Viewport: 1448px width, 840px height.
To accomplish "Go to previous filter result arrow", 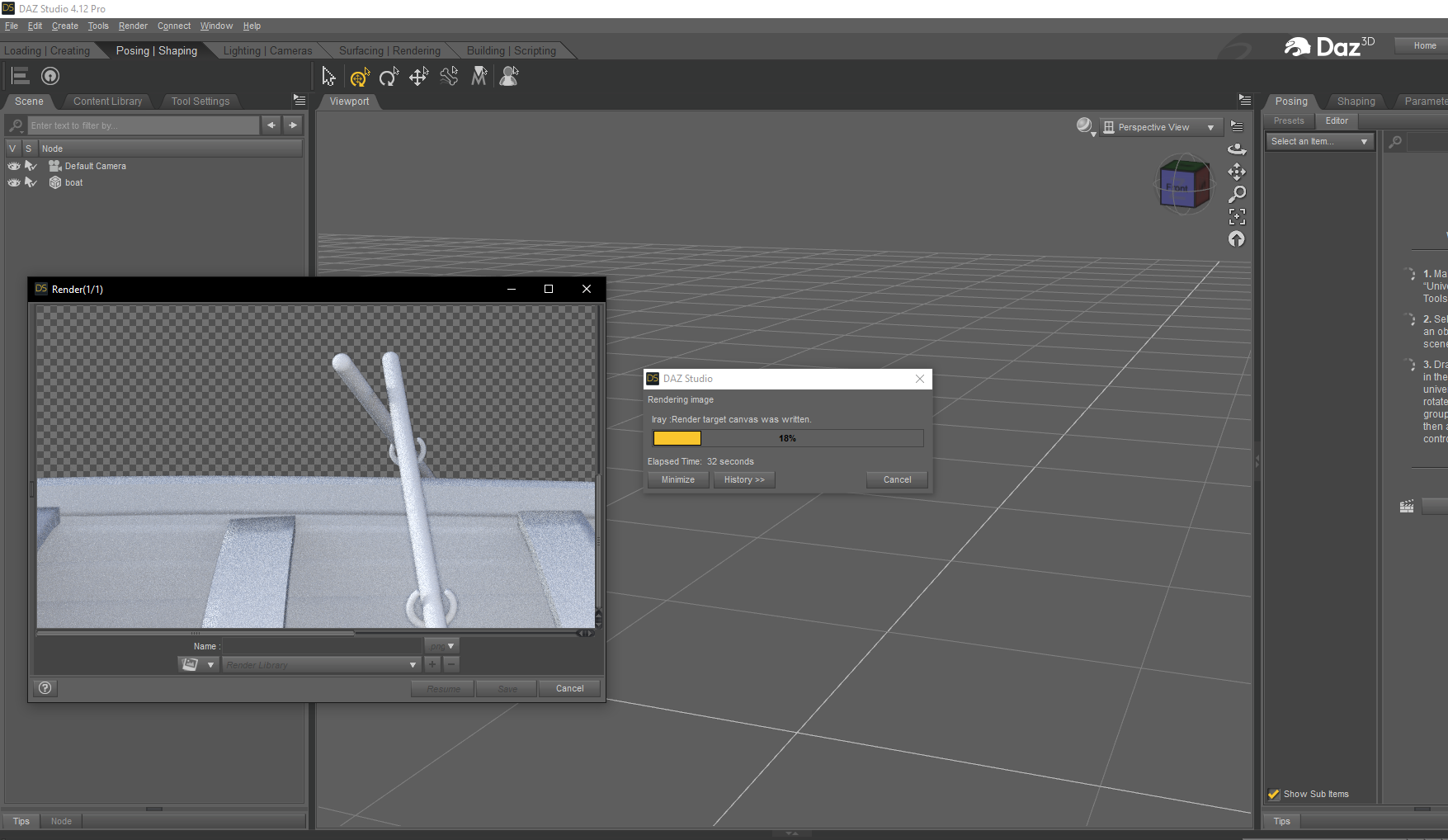I will [x=271, y=125].
